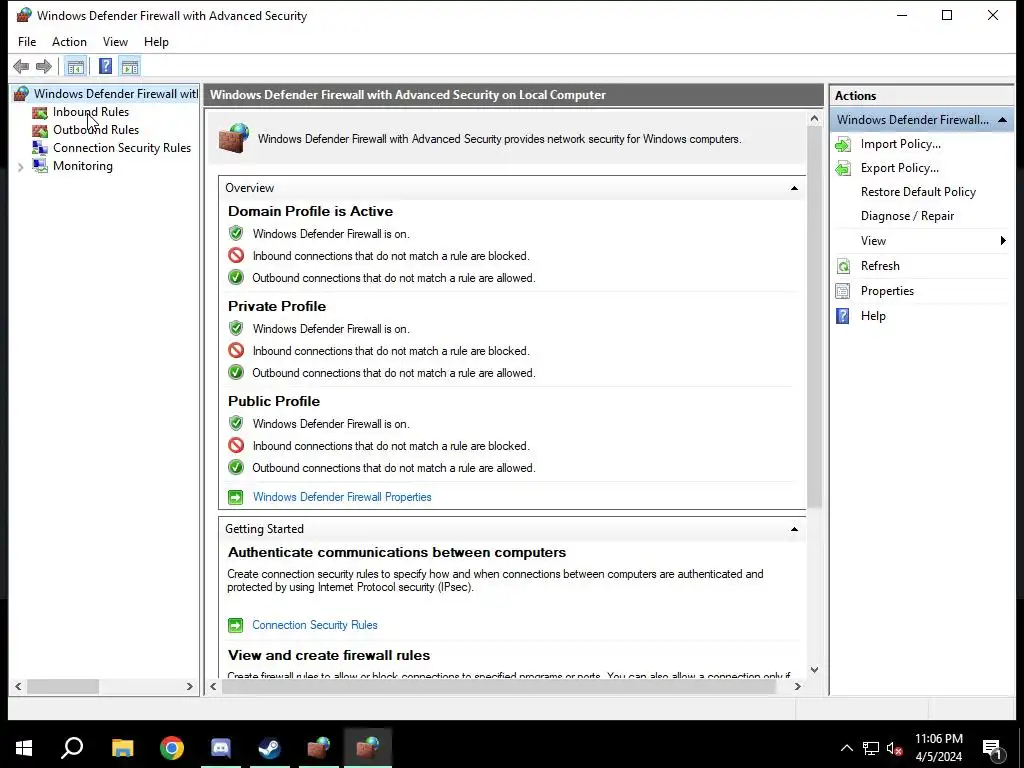
Task: Click the Public Profile outbound allowed check icon
Action: [236, 468]
